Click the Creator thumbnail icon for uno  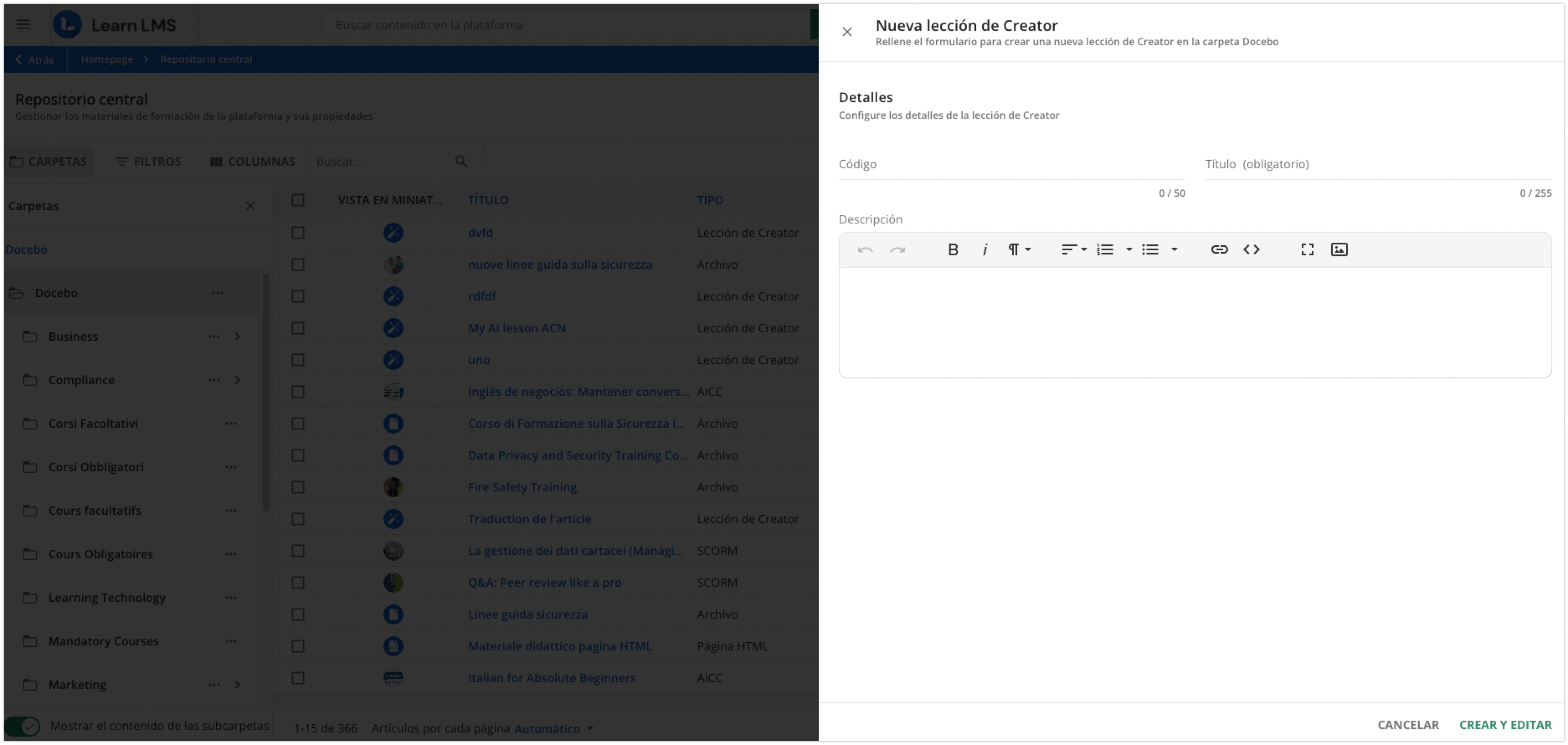(x=393, y=360)
